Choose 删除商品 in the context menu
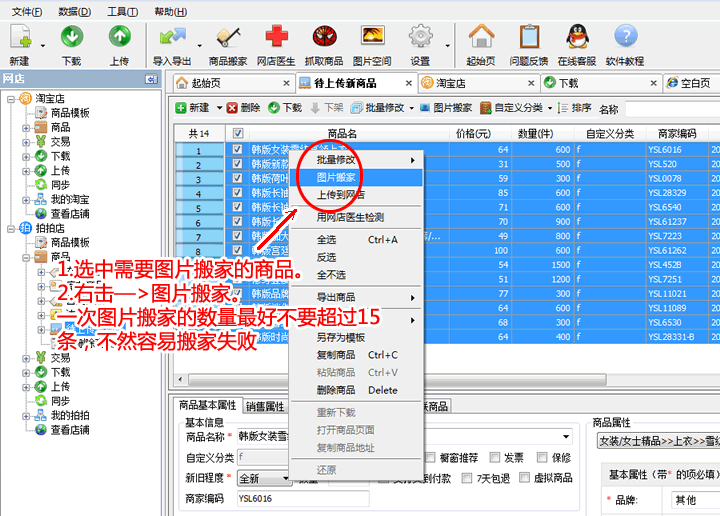720x516 pixels. click(356, 390)
